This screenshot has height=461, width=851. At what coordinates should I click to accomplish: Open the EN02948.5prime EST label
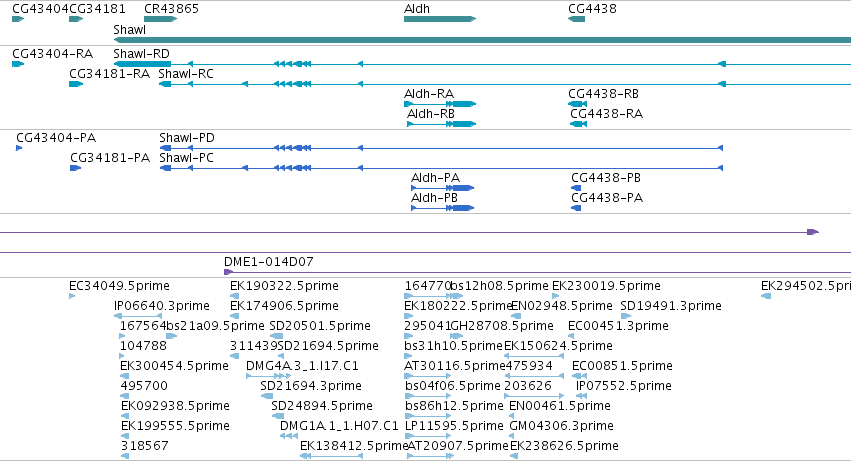coord(562,306)
